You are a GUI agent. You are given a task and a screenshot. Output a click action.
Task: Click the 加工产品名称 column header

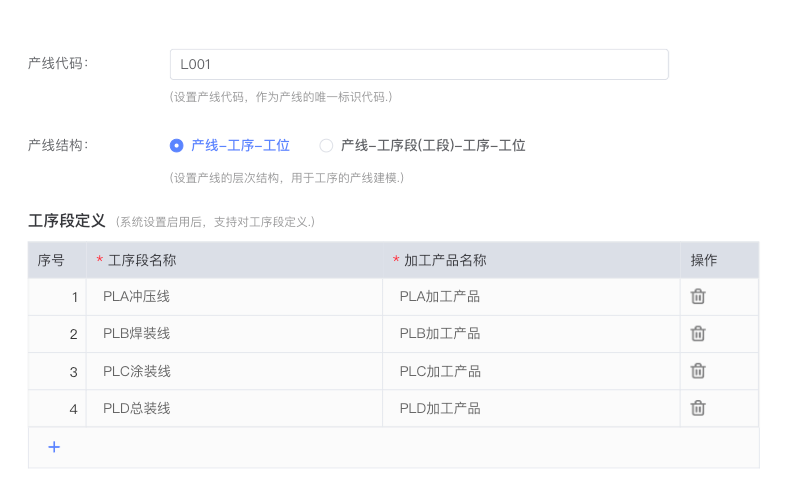(445, 260)
